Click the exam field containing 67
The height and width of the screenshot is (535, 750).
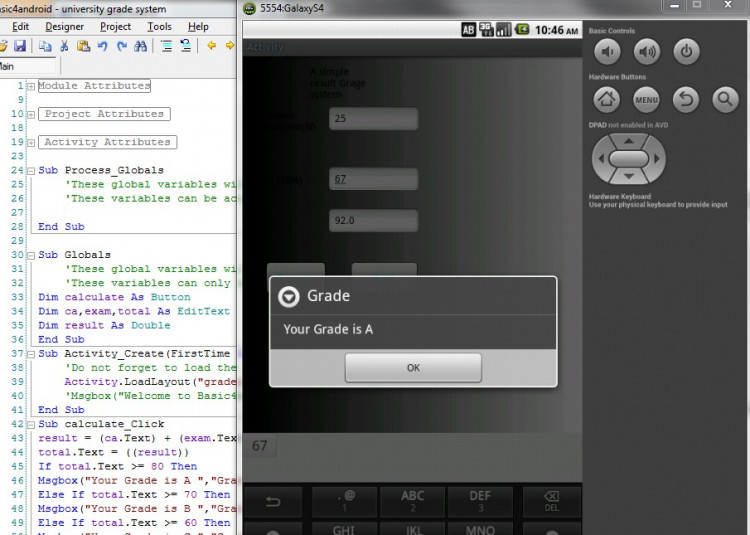pos(374,179)
